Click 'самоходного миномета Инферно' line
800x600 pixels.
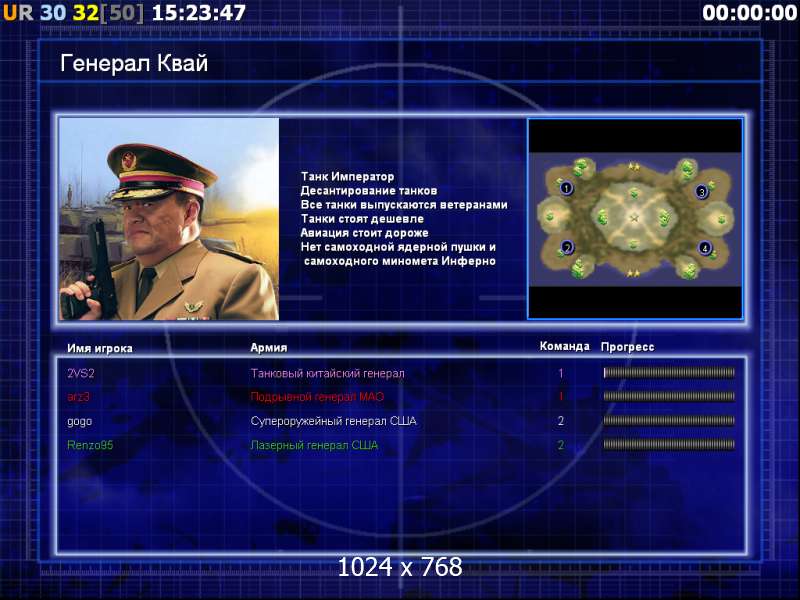(400, 261)
